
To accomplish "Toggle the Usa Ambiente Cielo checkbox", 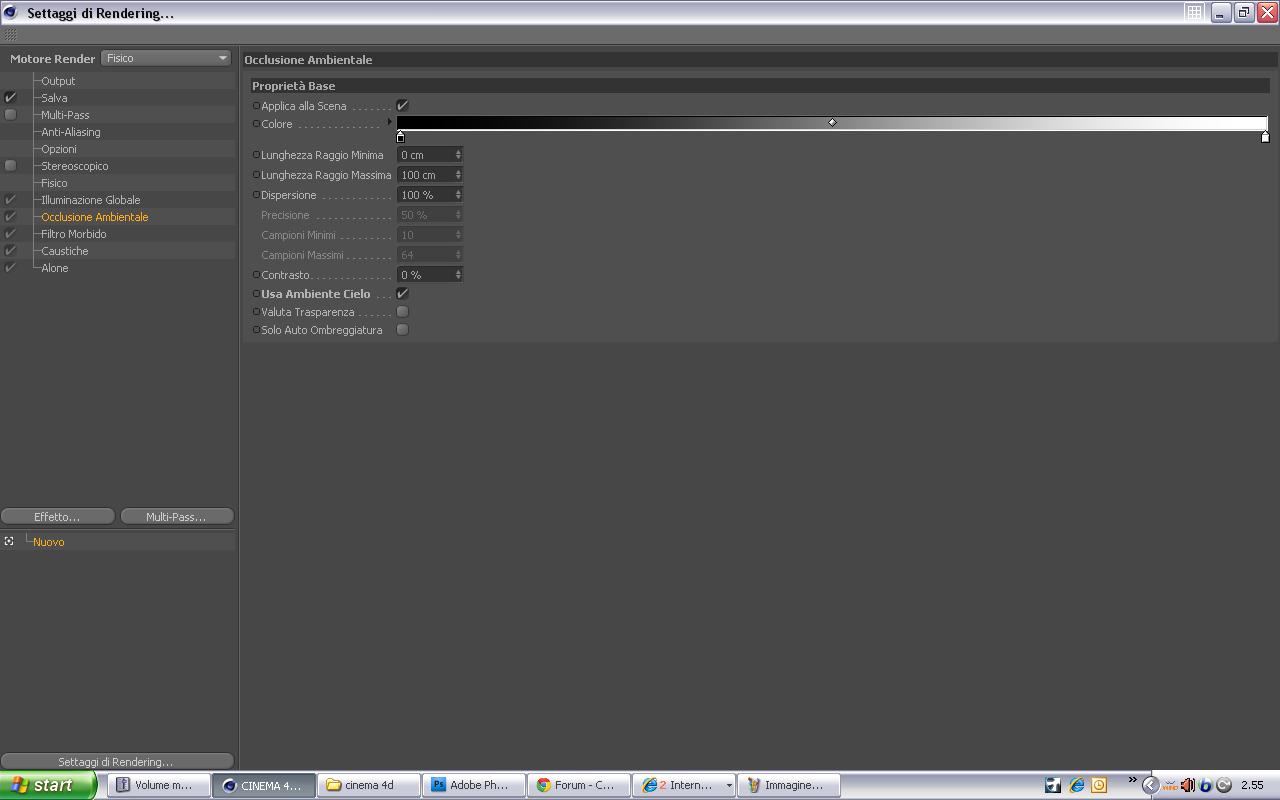I will click(x=402, y=293).
